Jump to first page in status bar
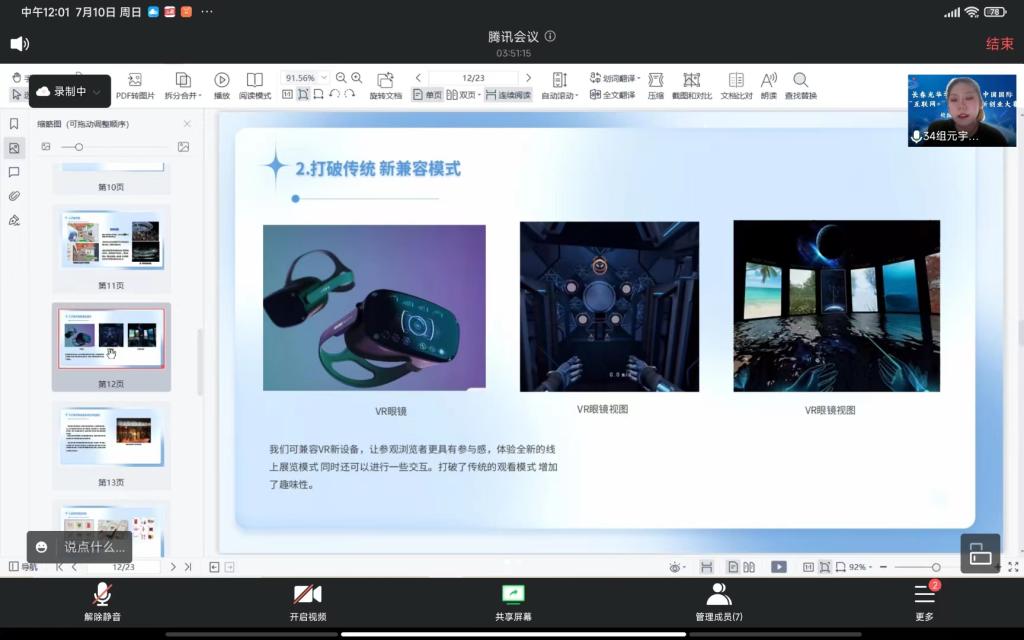 (x=59, y=567)
